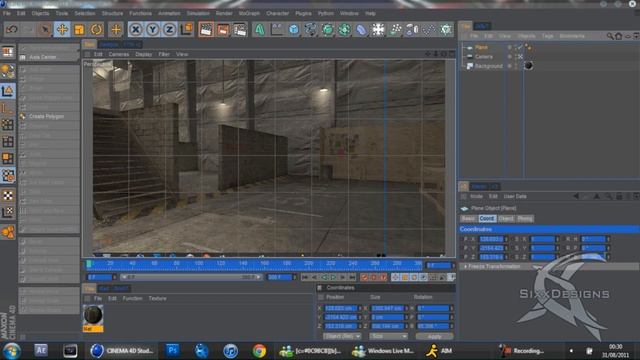Toggle the X axis lock
Image resolution: width=640 pixels, height=360 pixels.
pyautogui.click(x=136, y=29)
